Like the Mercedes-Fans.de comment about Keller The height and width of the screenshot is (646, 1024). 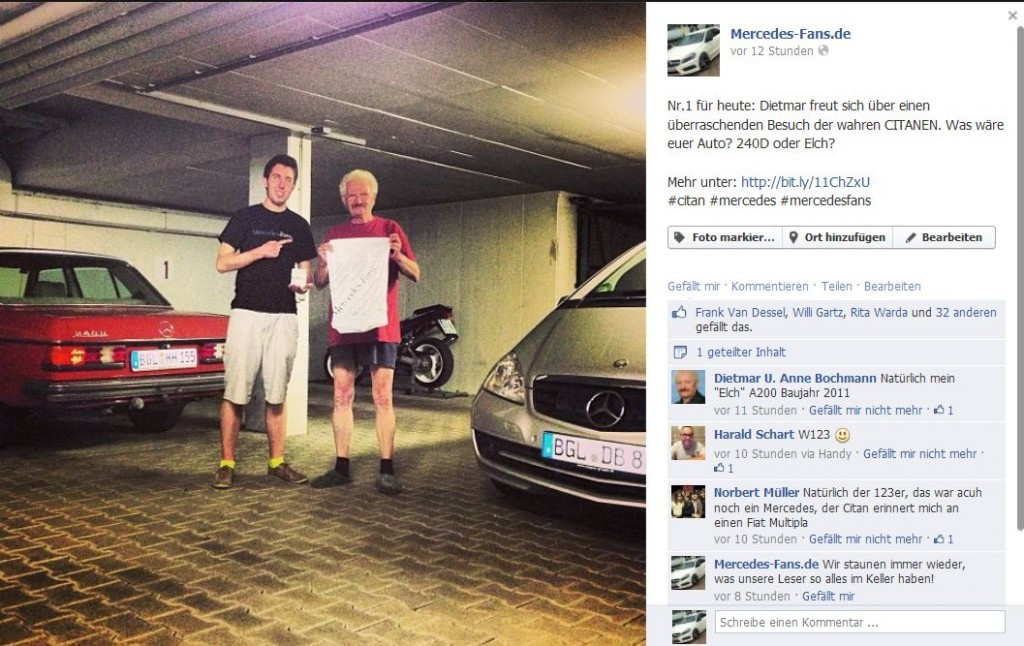tap(827, 596)
